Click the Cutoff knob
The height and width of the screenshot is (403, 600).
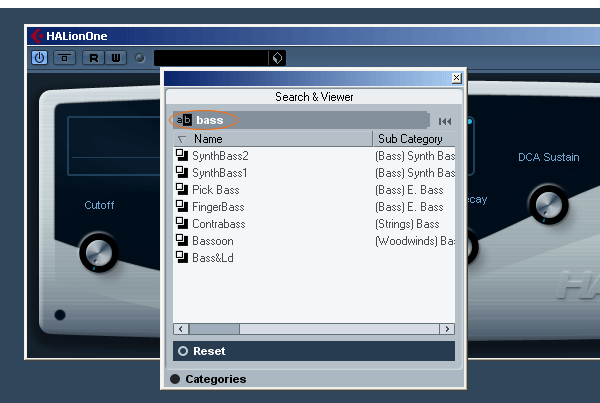pyautogui.click(x=97, y=251)
